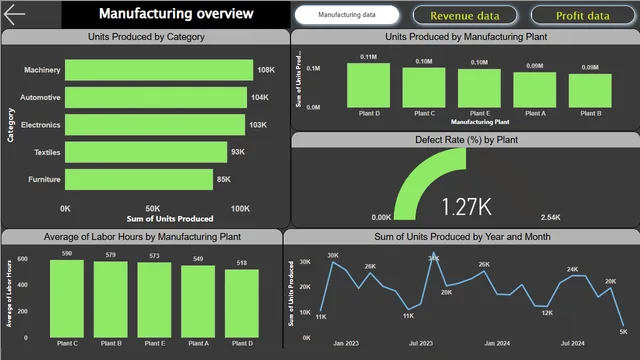
Task: Click the Manufacturing Plant axis title
Action: [x=480, y=122]
